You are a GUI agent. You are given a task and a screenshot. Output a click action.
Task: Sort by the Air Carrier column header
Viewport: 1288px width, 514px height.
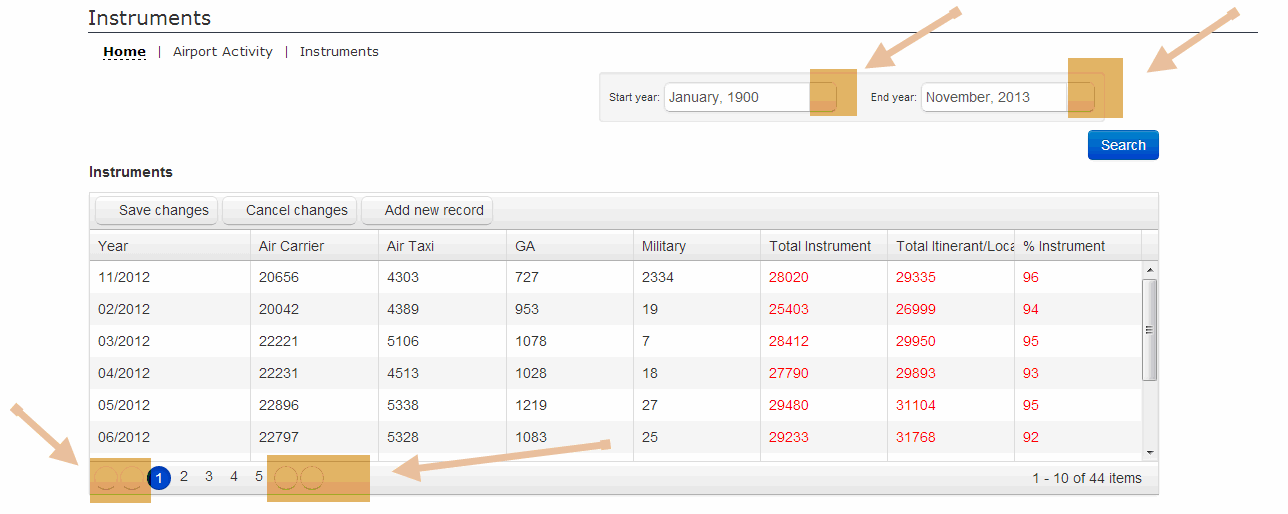pos(291,246)
